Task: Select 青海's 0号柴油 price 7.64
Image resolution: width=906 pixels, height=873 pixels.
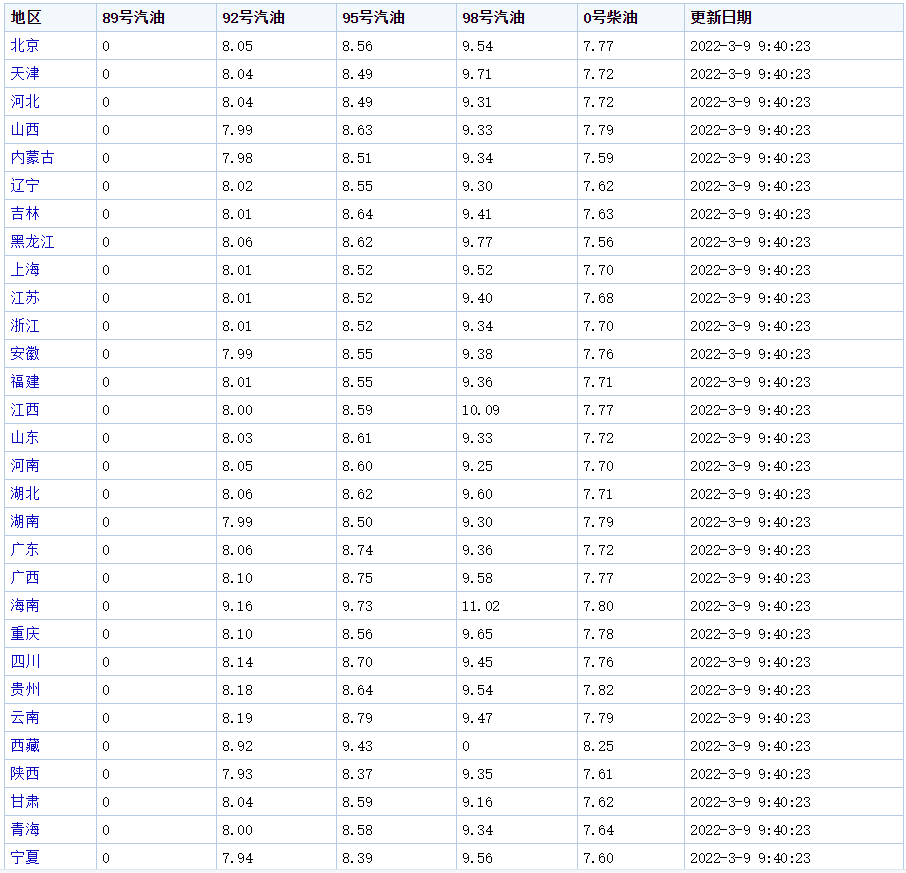Action: pyautogui.click(x=598, y=831)
